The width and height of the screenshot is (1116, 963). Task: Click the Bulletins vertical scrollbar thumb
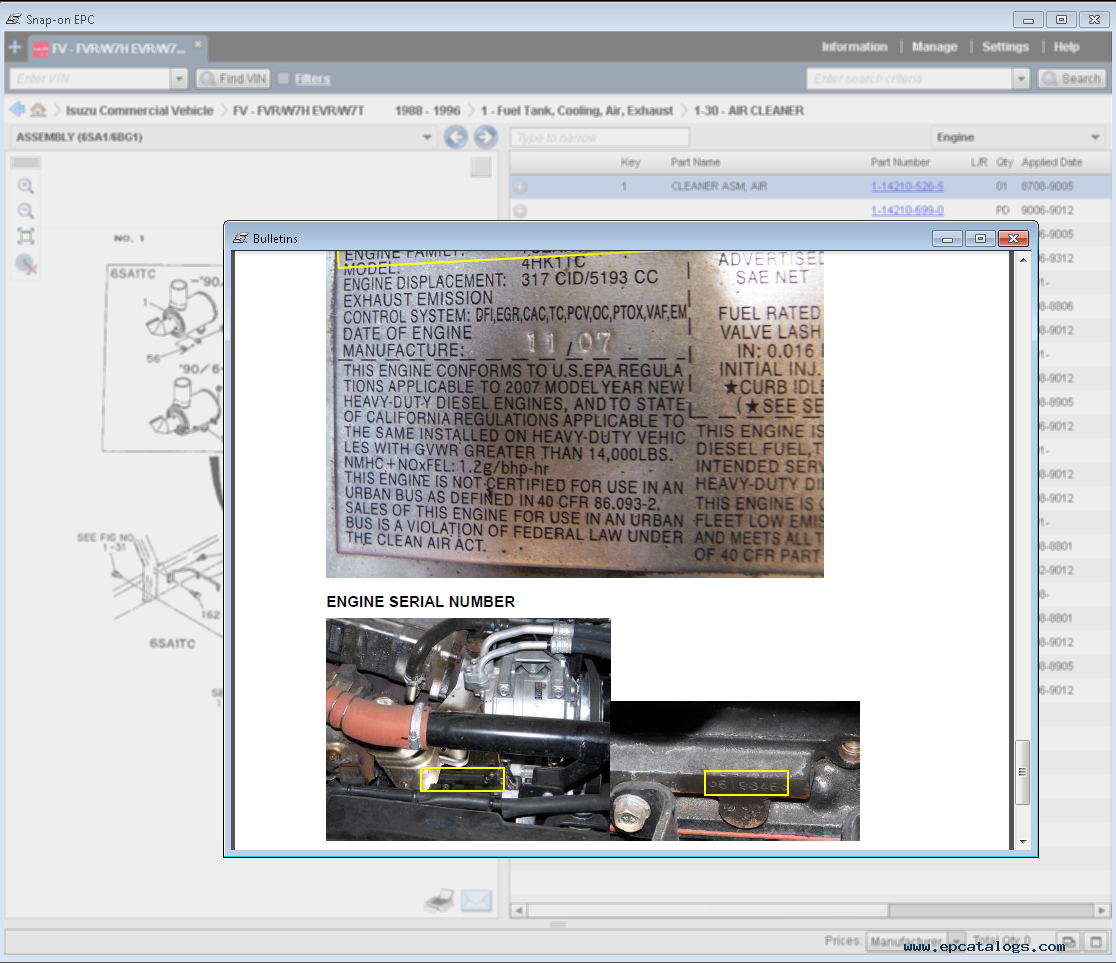(1022, 772)
